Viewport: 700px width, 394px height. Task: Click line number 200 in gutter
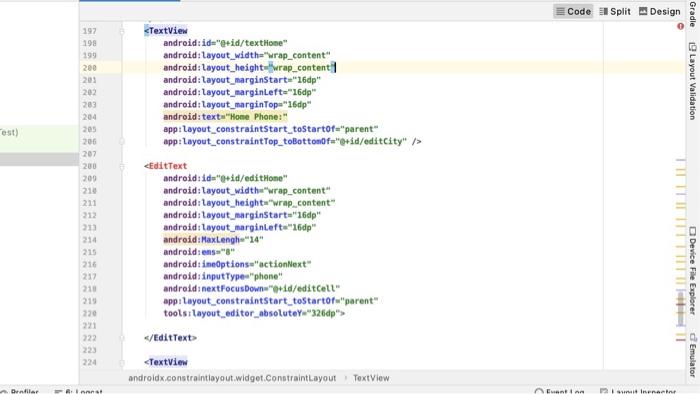(89, 68)
